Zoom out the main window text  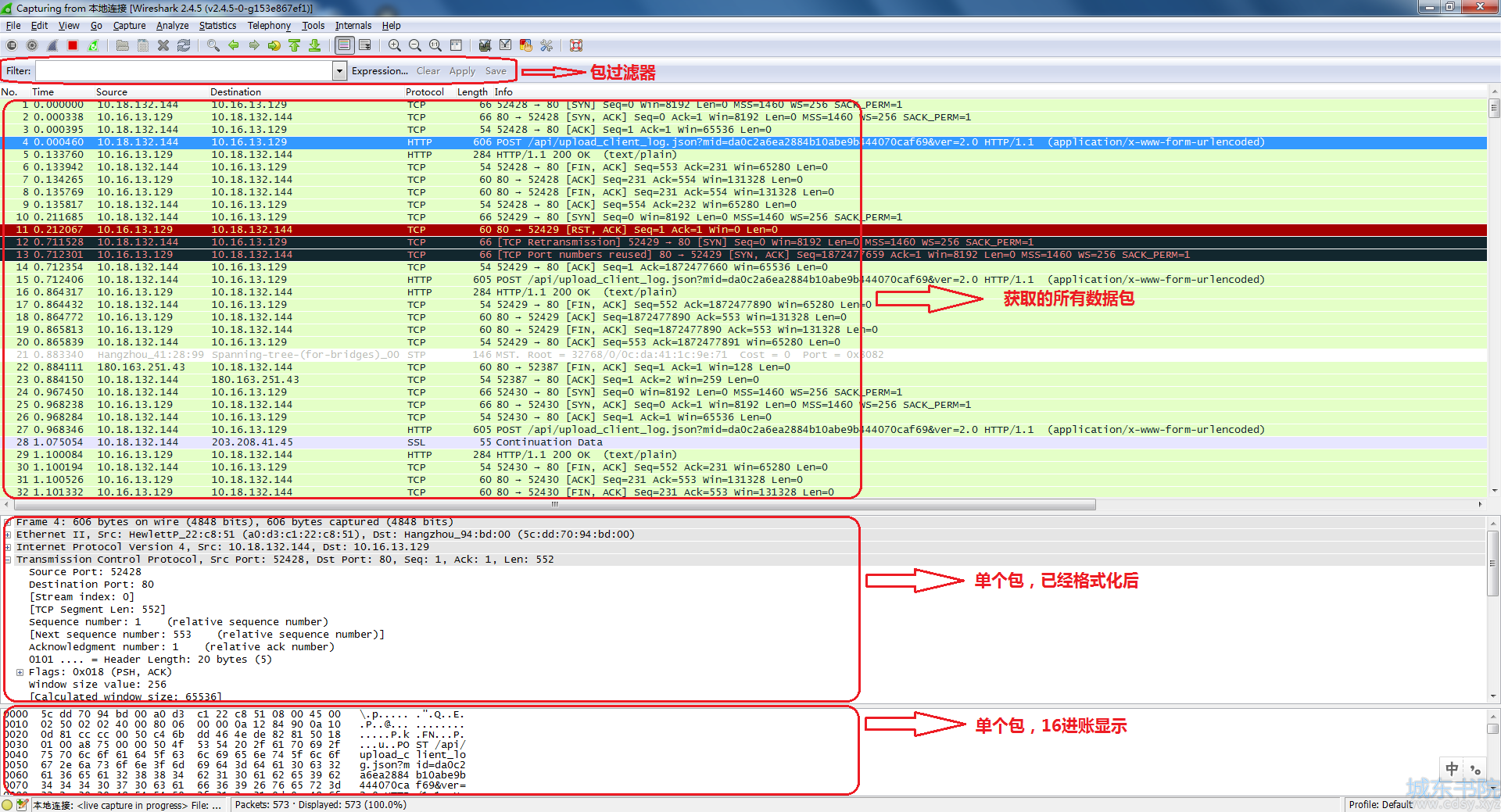point(415,45)
